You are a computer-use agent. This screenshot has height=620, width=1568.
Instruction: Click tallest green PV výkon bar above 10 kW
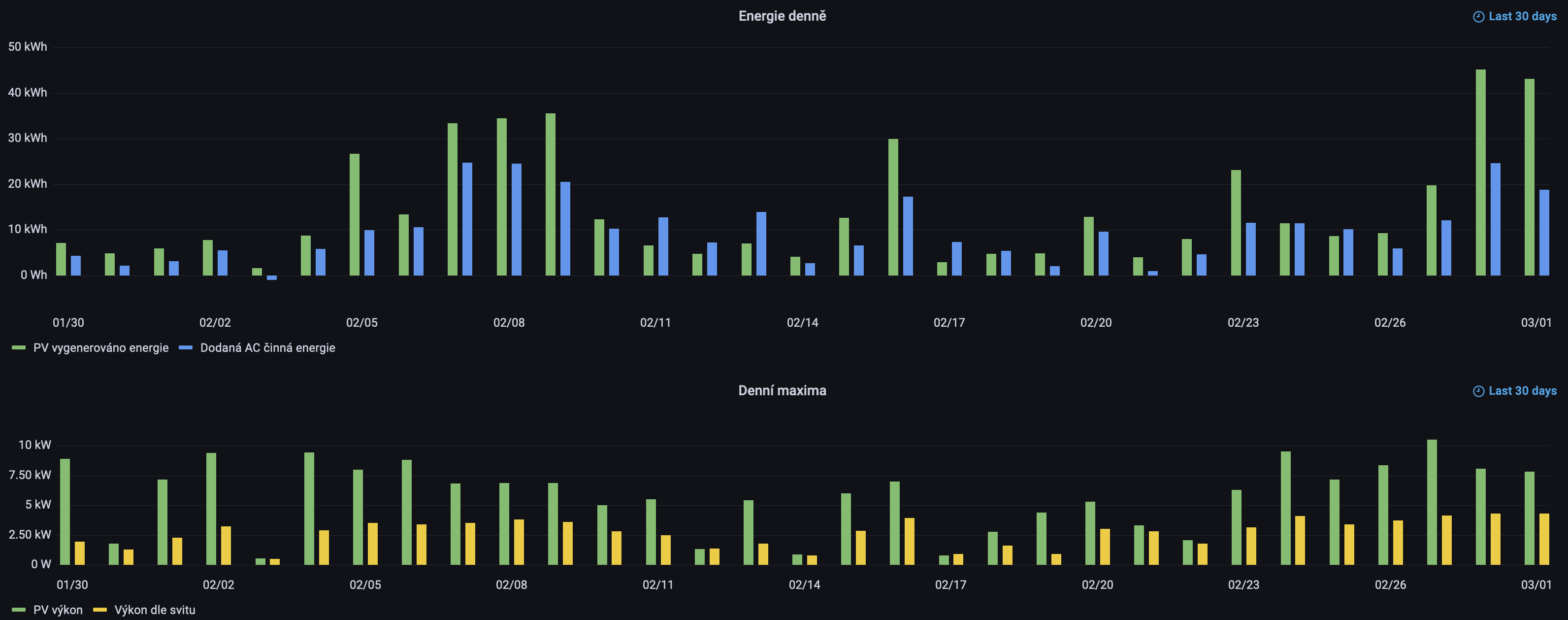pyautogui.click(x=1432, y=502)
